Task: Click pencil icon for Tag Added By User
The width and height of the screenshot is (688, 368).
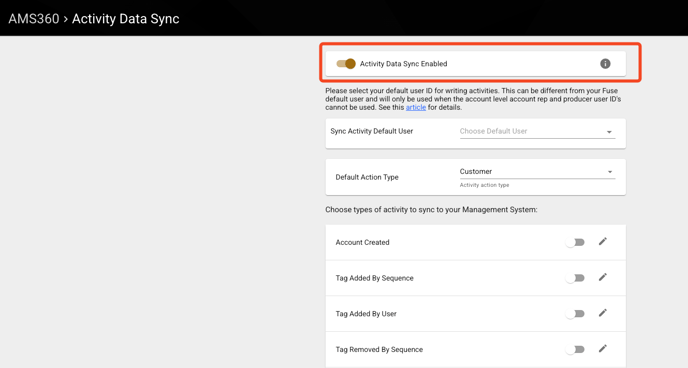Action: tap(603, 313)
